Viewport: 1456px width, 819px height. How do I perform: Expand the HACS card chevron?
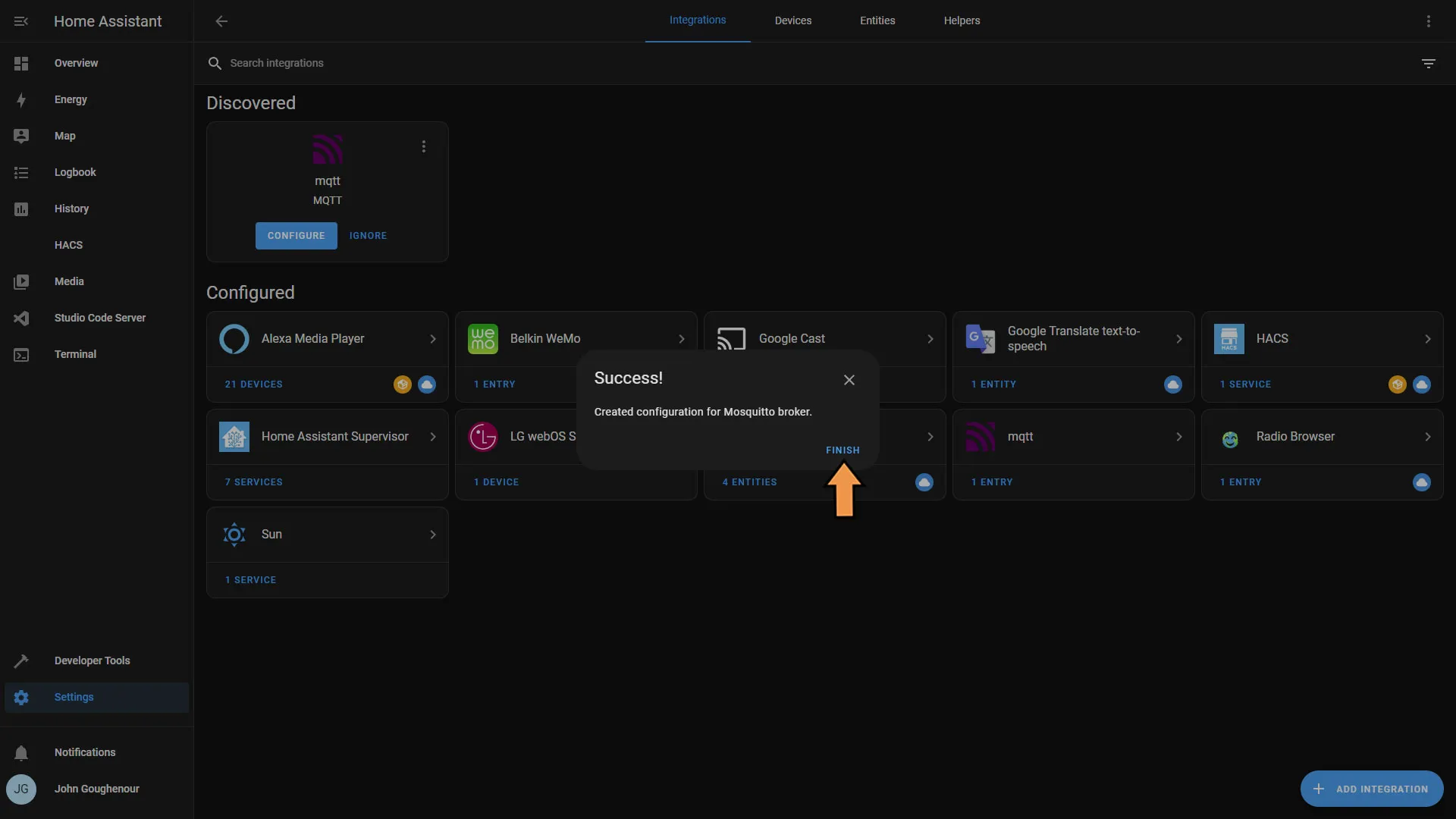pos(1428,339)
